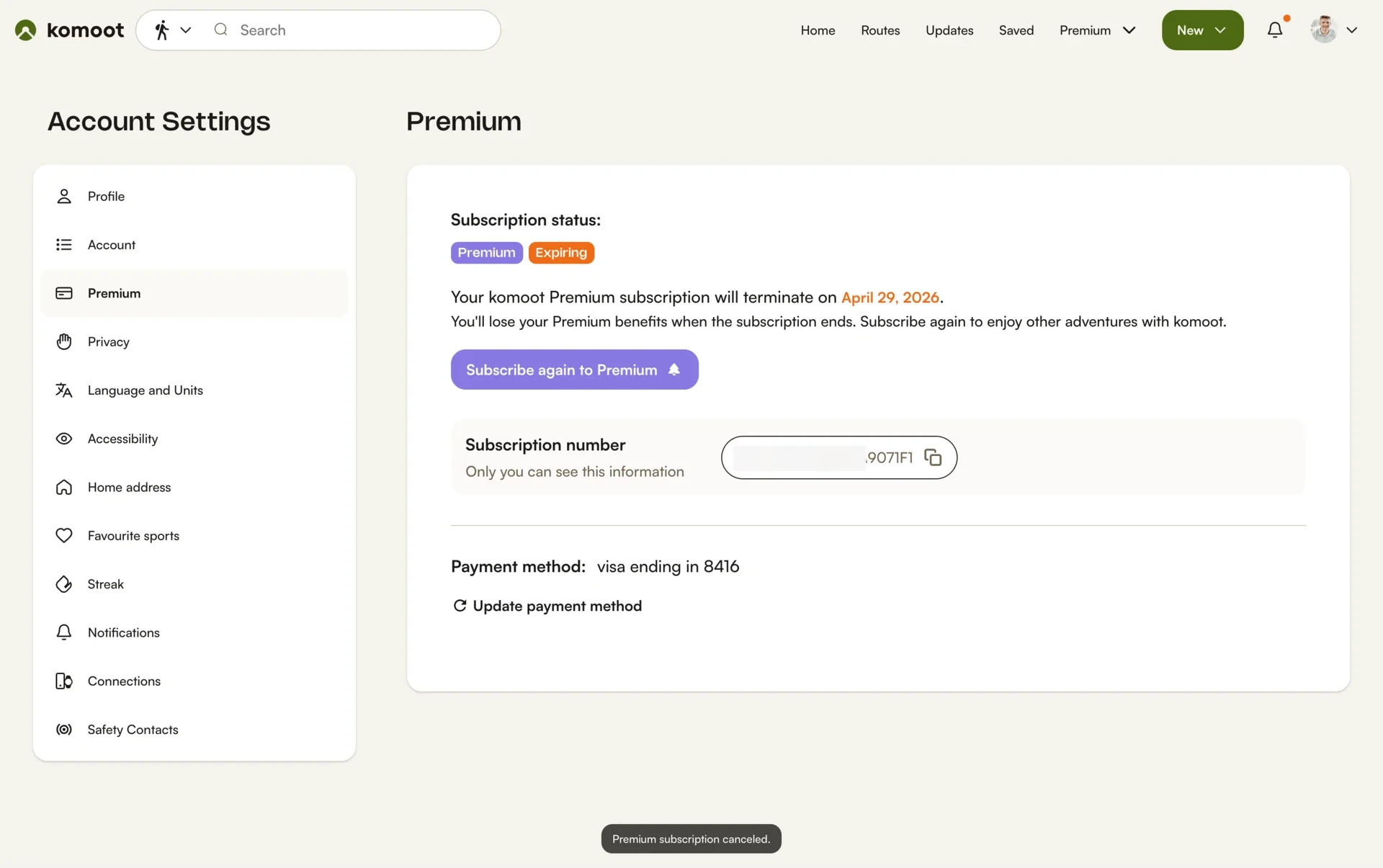
Task: Click the Premium subscription canceled toast
Action: coord(691,839)
